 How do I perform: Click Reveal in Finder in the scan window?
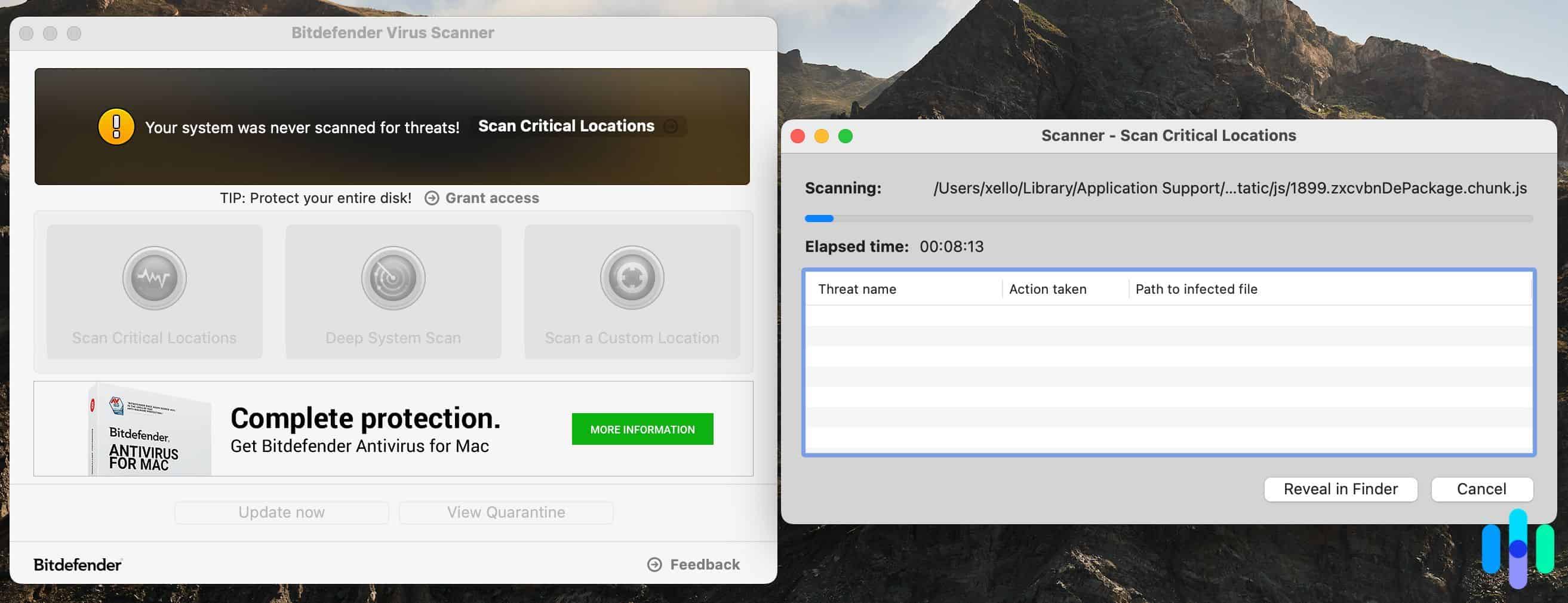(1341, 488)
